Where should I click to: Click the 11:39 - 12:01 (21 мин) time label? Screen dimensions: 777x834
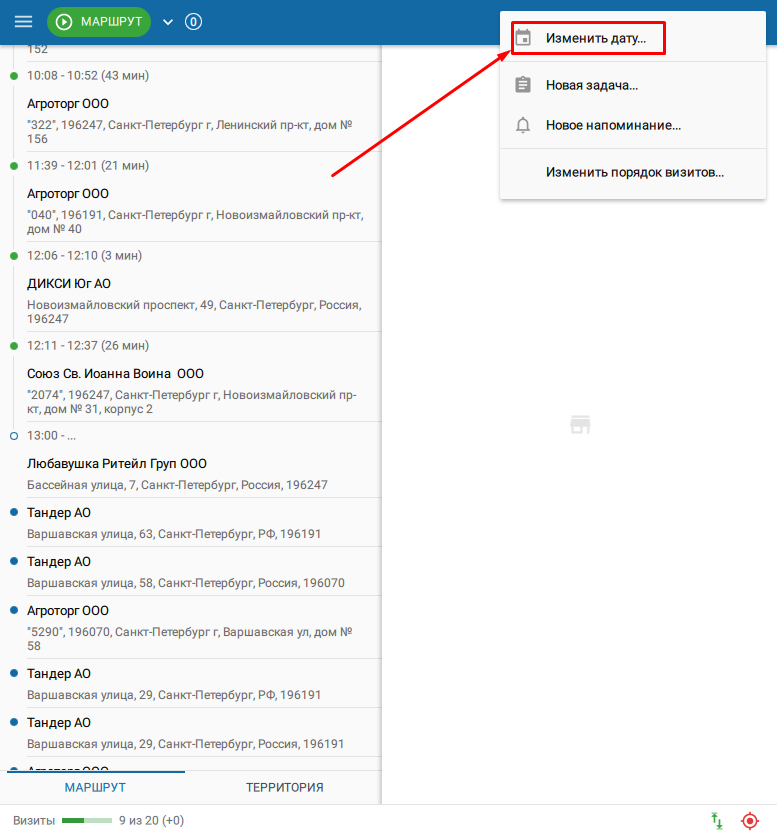point(88,165)
